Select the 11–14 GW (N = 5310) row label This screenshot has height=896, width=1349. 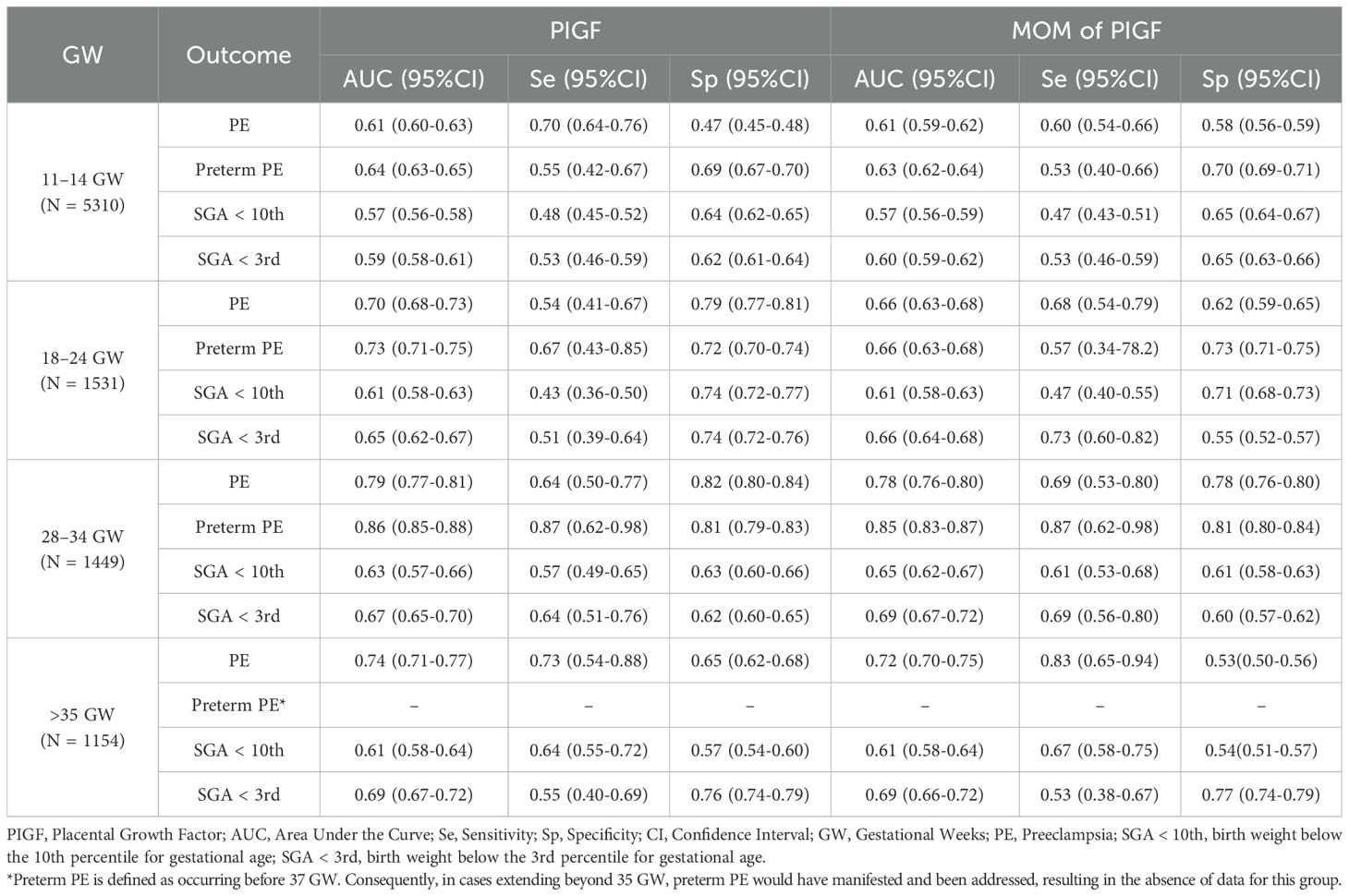(x=82, y=192)
